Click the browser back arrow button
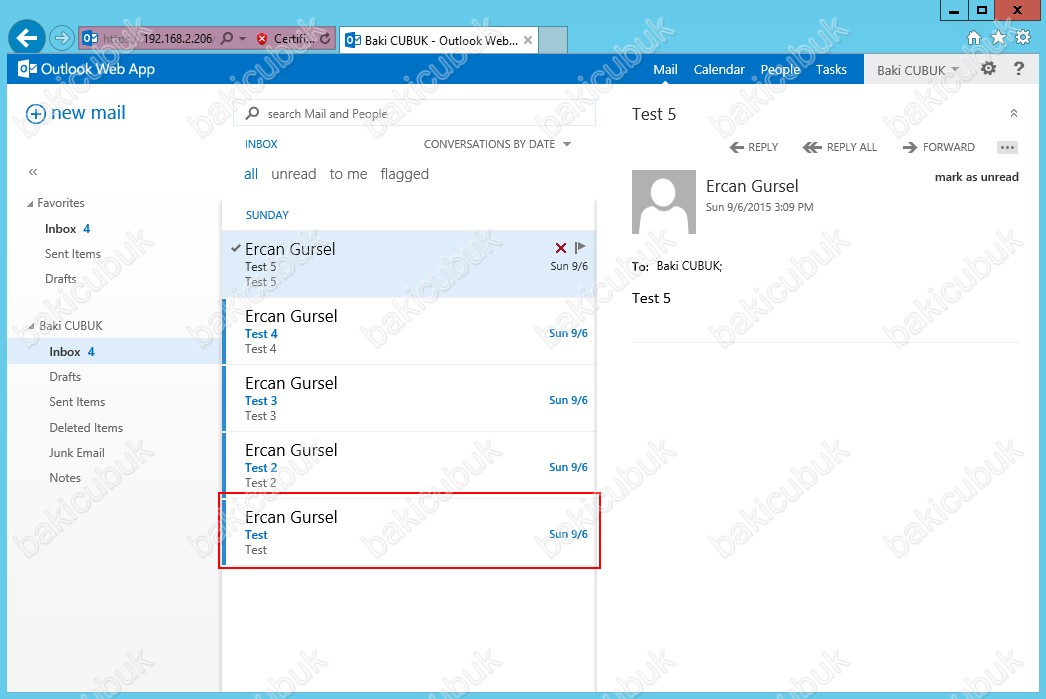 click(x=27, y=37)
